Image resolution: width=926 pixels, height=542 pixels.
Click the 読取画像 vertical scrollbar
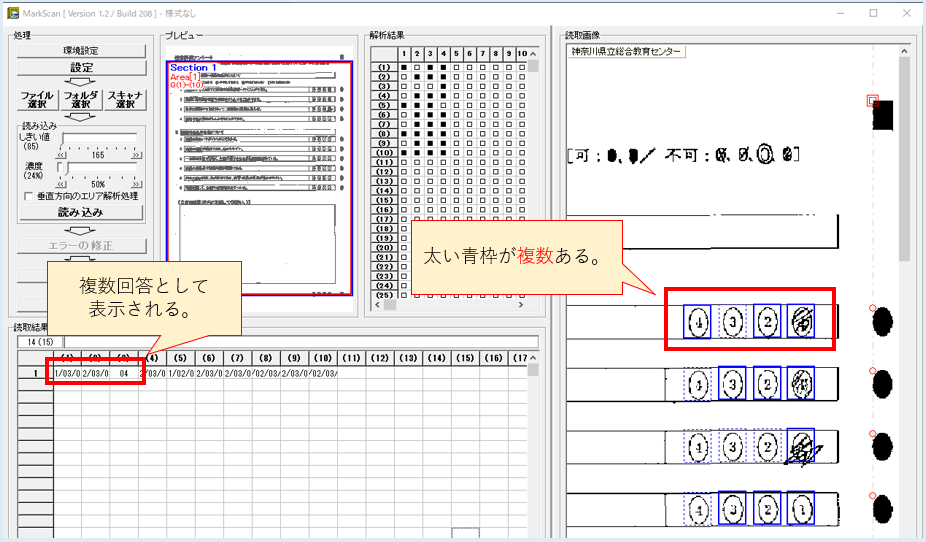click(x=905, y=300)
